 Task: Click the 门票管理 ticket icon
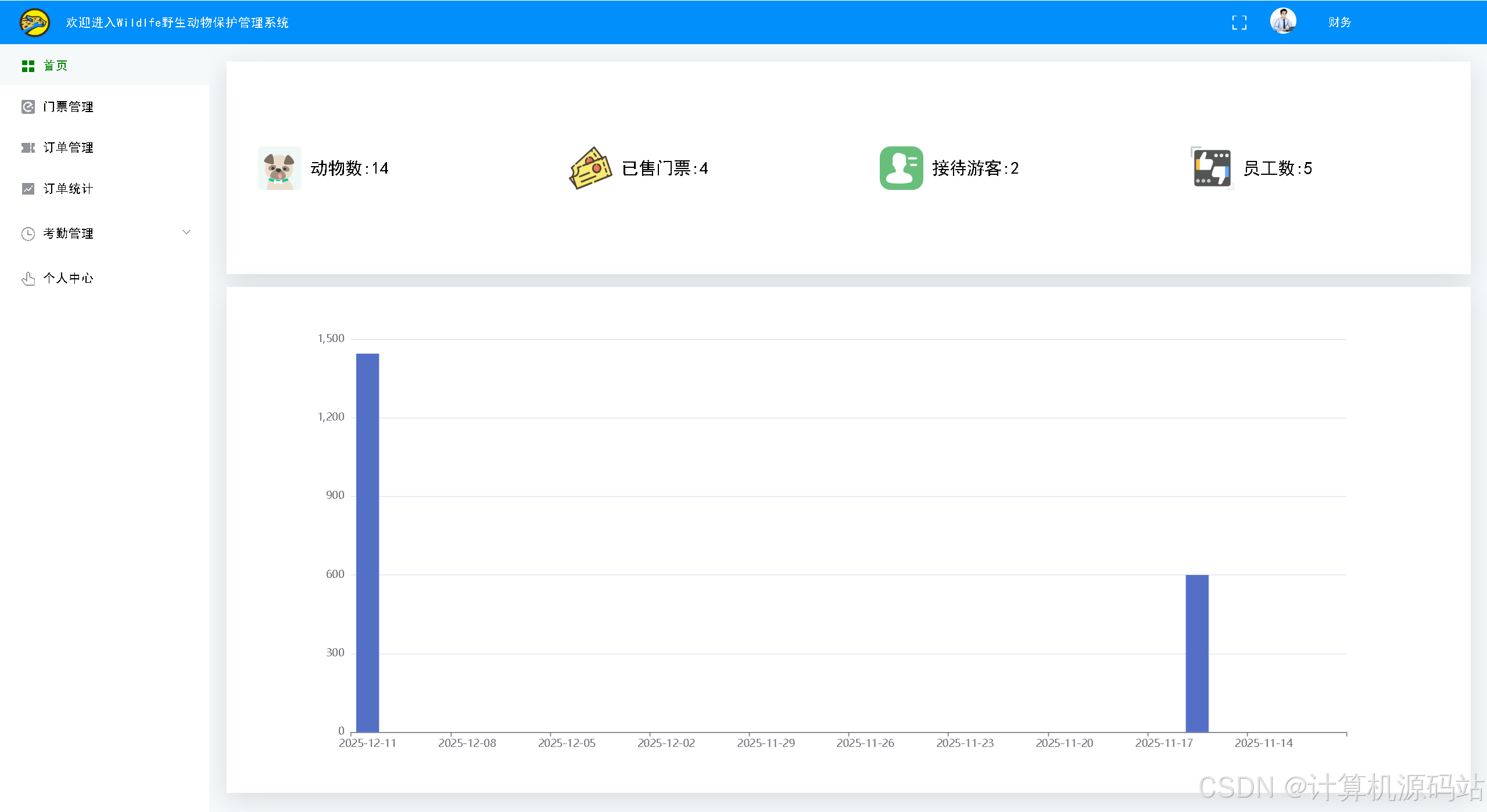[28, 107]
